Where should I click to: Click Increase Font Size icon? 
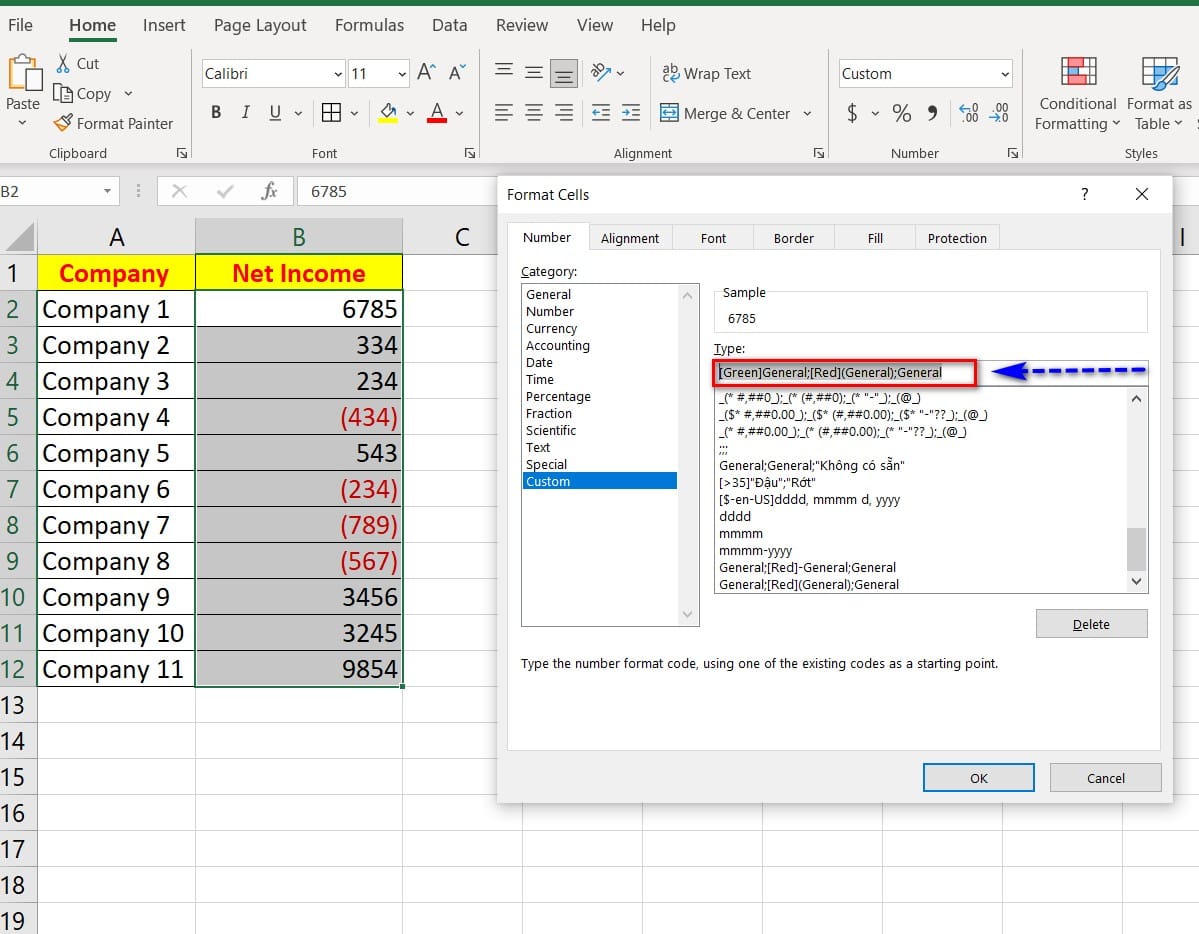click(x=426, y=73)
